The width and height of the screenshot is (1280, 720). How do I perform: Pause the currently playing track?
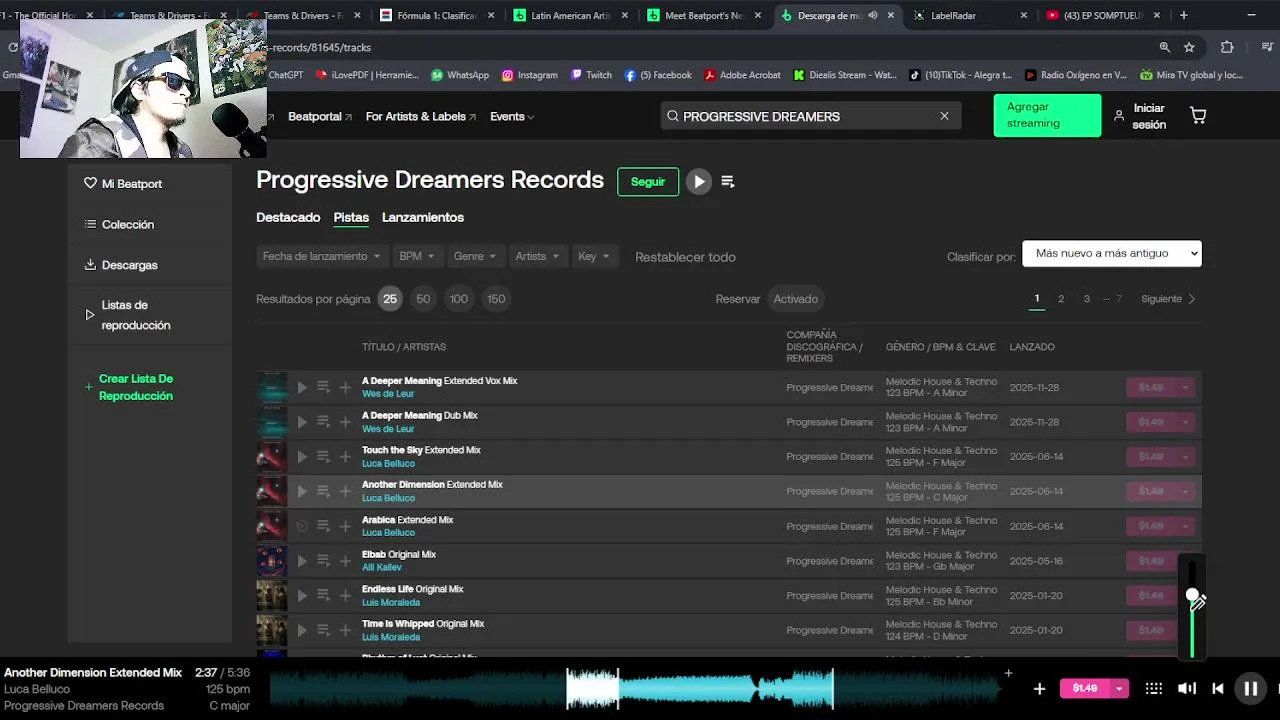1250,688
